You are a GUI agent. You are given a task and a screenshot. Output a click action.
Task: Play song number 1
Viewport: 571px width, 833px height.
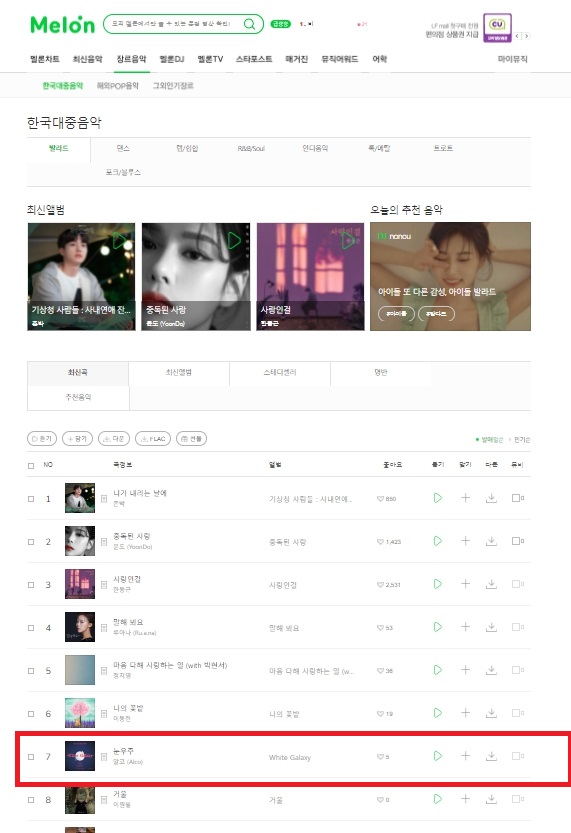tap(438, 498)
